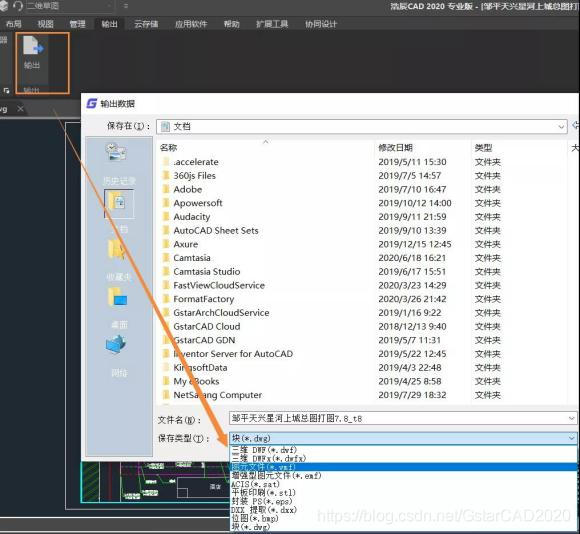Select the AutoCAD Sheet Sets folder
Screen dimensions: 580x534
click(216, 230)
